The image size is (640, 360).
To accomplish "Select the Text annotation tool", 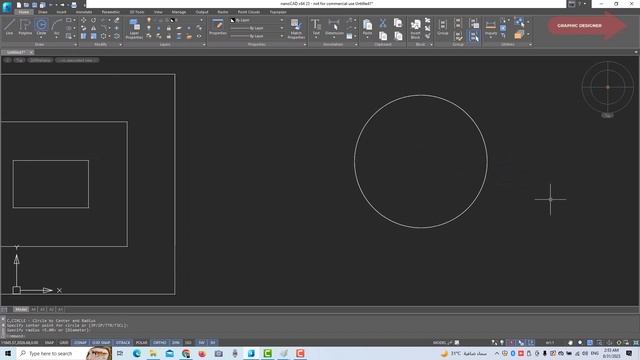I will [x=316, y=27].
